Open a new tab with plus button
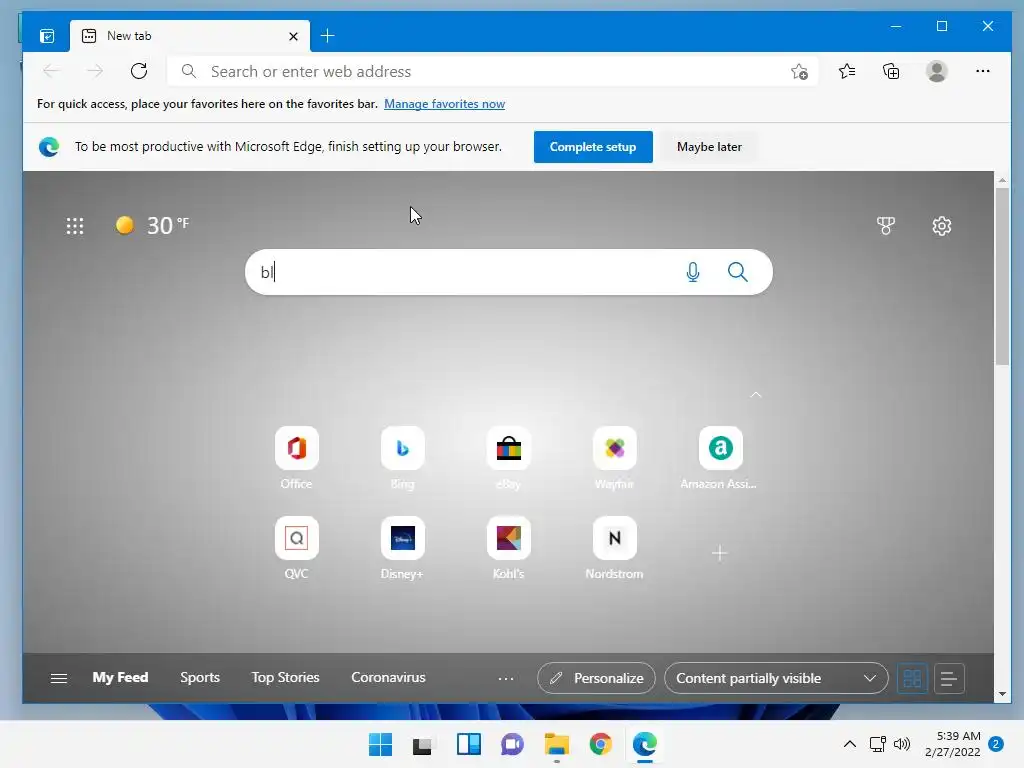 click(328, 36)
